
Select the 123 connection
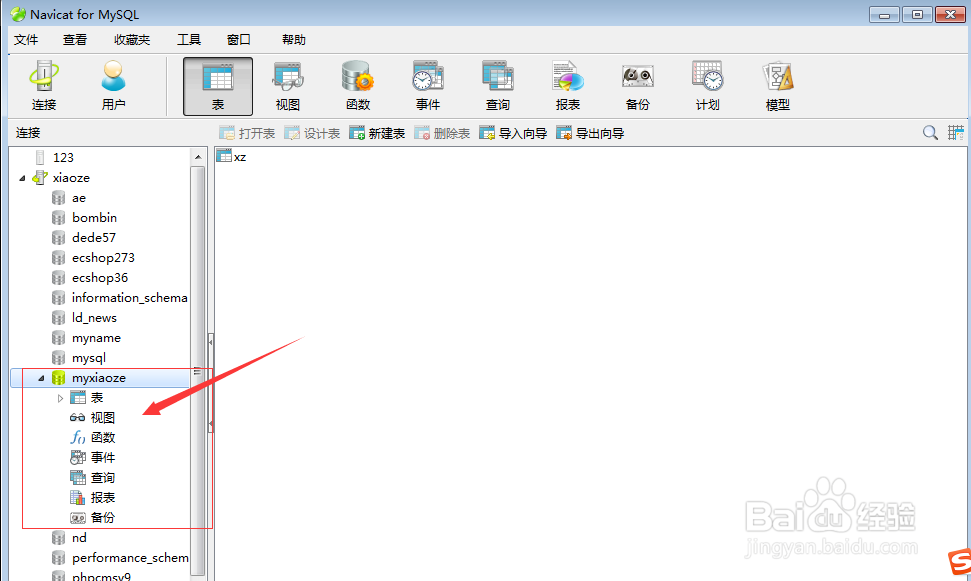63,157
